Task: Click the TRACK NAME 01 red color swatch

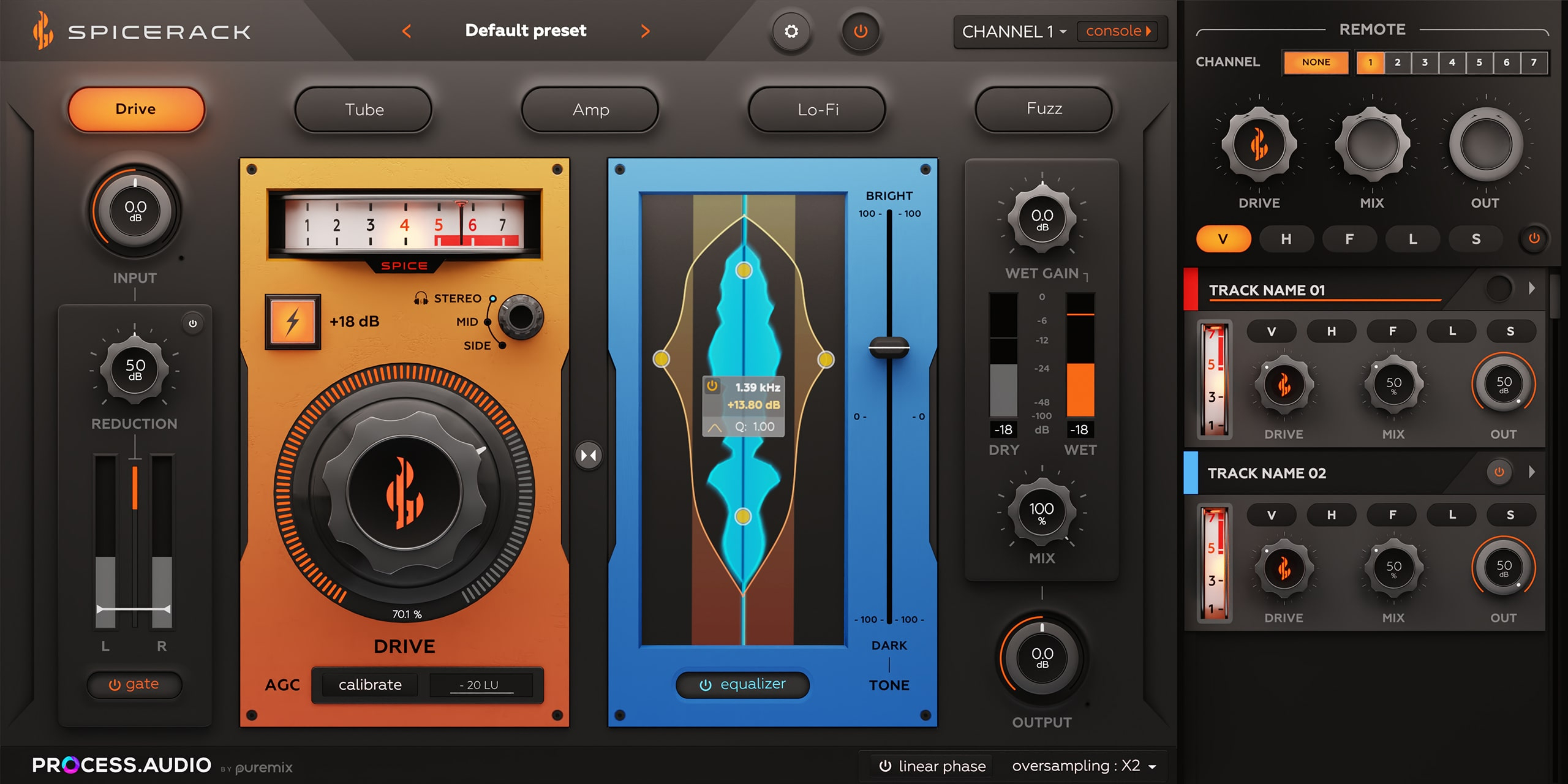Action: (1191, 289)
